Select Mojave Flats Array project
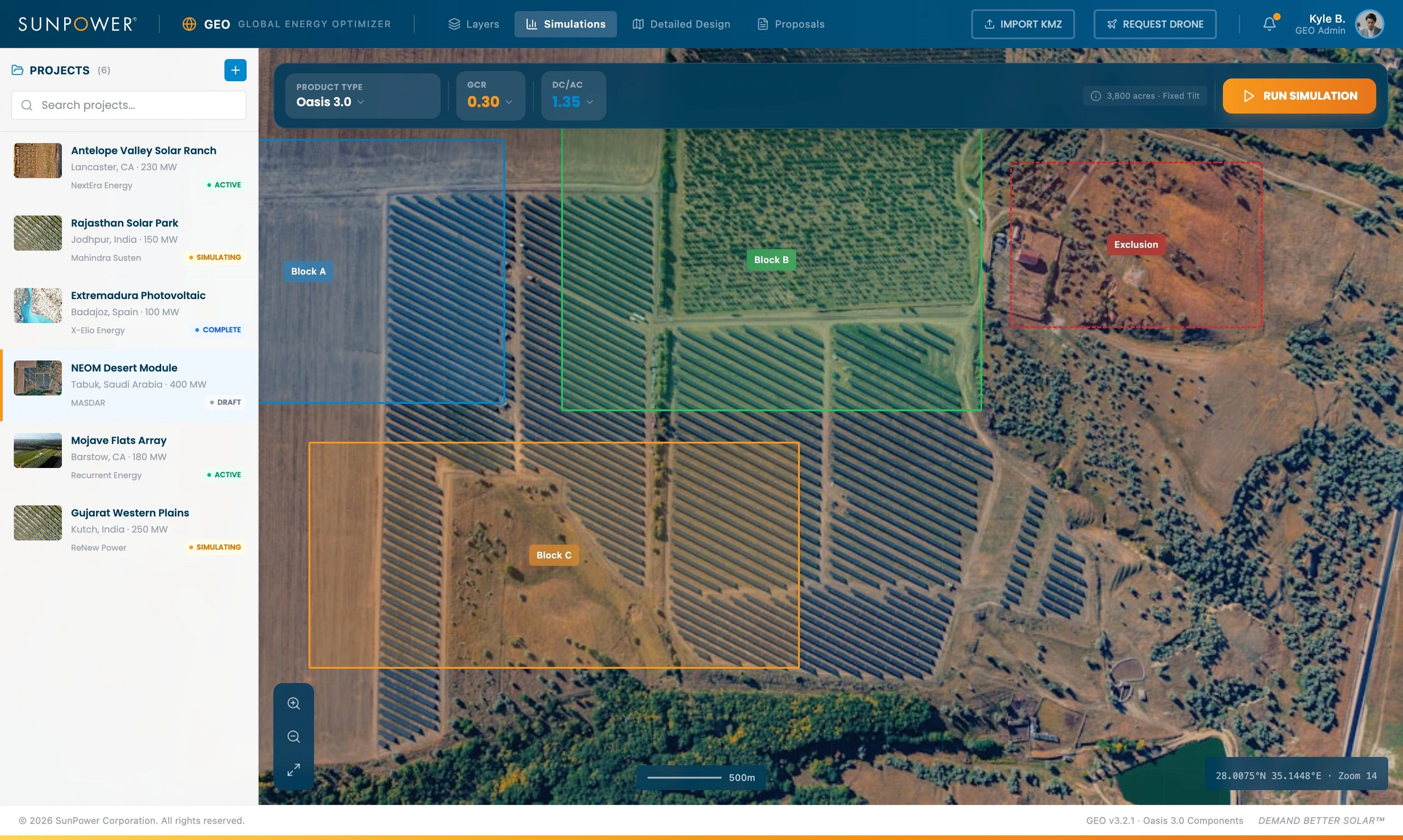The width and height of the screenshot is (1403, 840). (129, 458)
